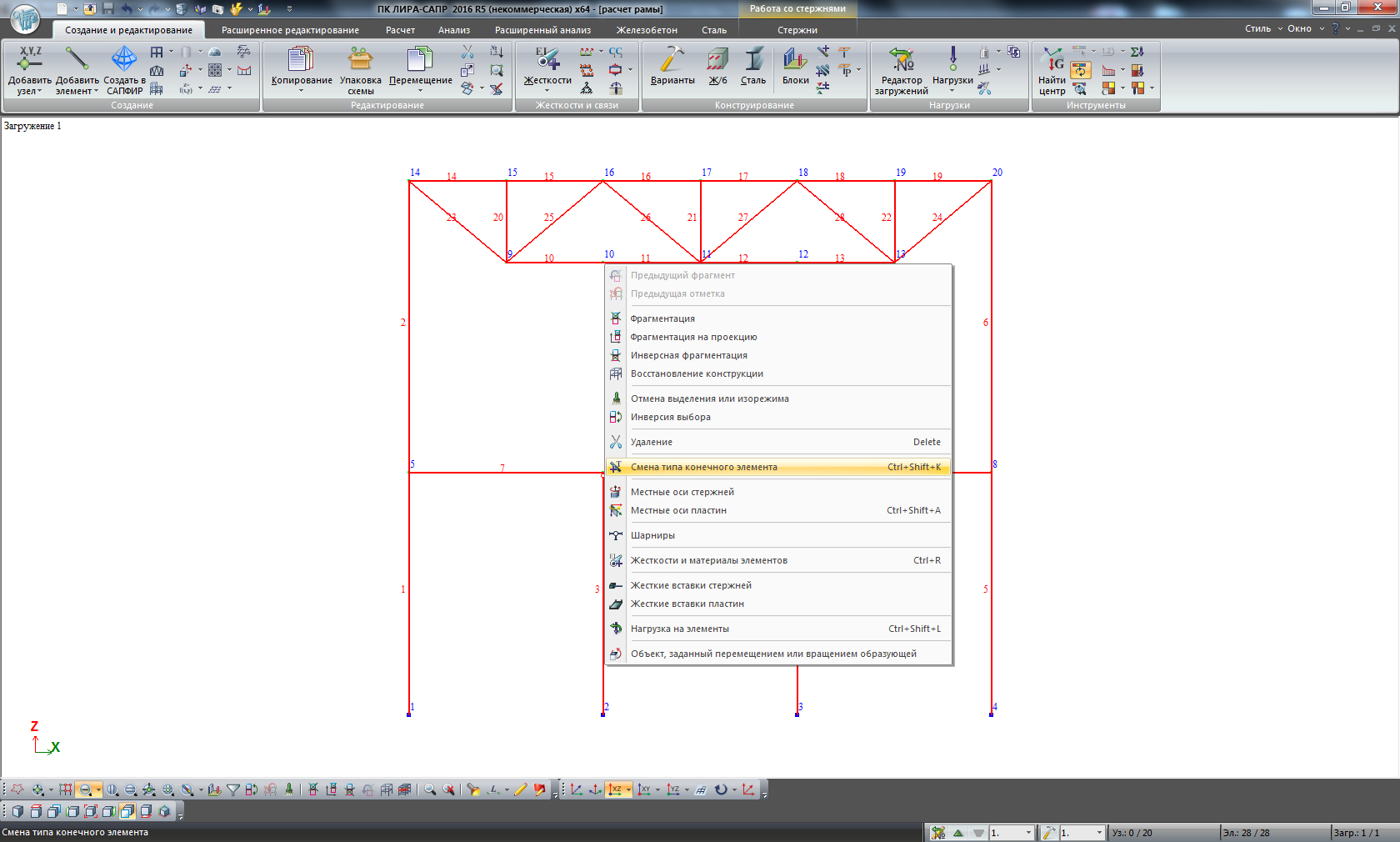Switch to the Анализ tab
1400x842 pixels.
click(x=454, y=30)
